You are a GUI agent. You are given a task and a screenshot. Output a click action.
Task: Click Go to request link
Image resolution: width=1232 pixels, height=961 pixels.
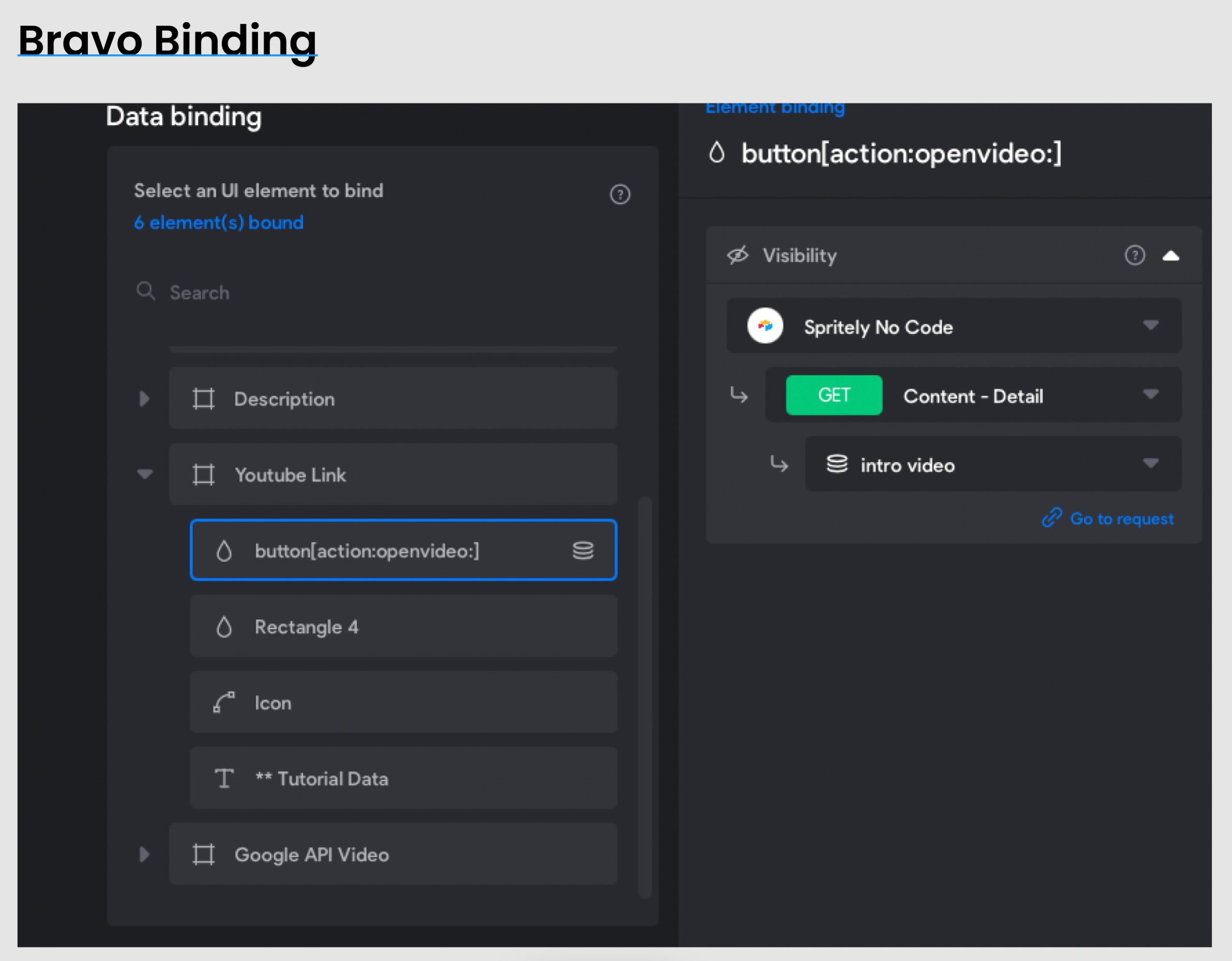(x=1121, y=519)
